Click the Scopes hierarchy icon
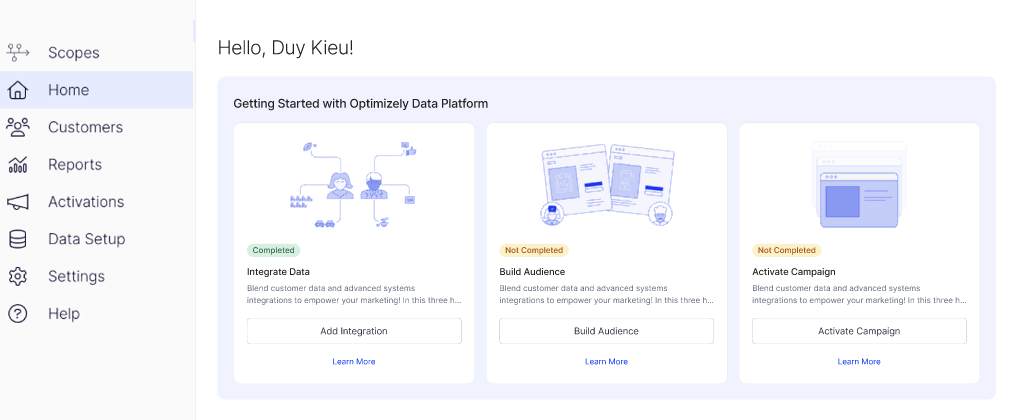The height and width of the screenshot is (420, 1015). coord(18,52)
